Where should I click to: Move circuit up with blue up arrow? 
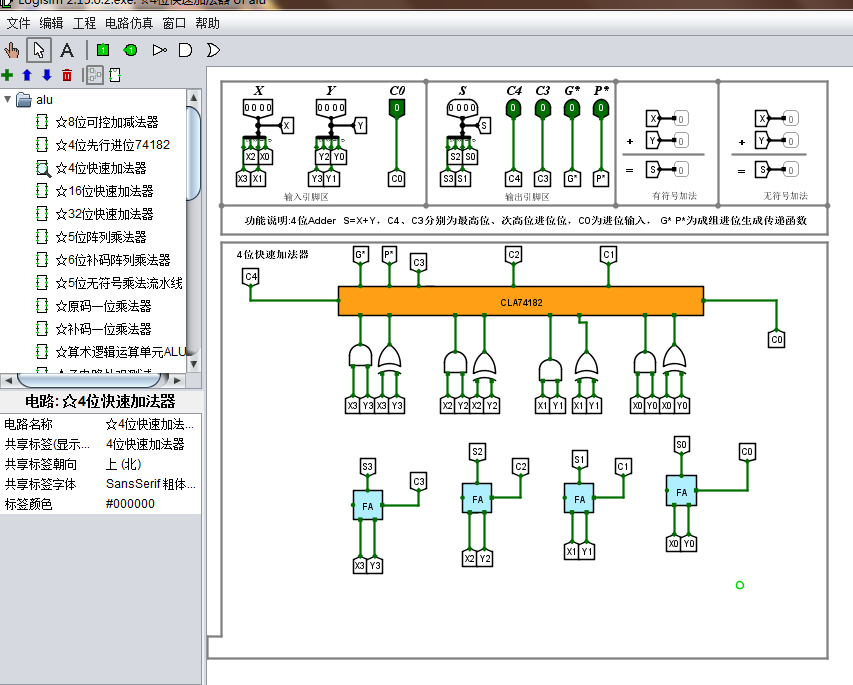27,75
